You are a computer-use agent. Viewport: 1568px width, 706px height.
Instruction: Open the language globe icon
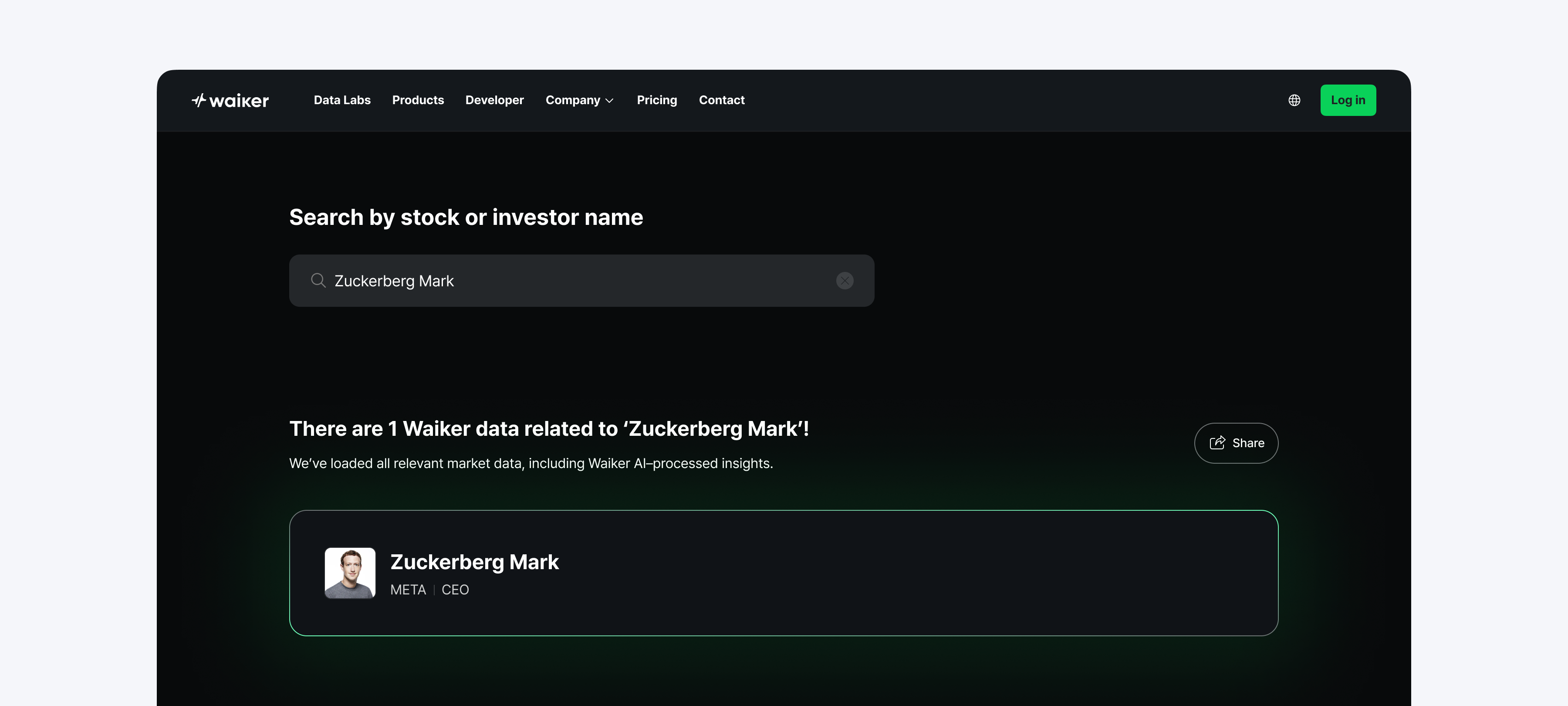coord(1294,101)
